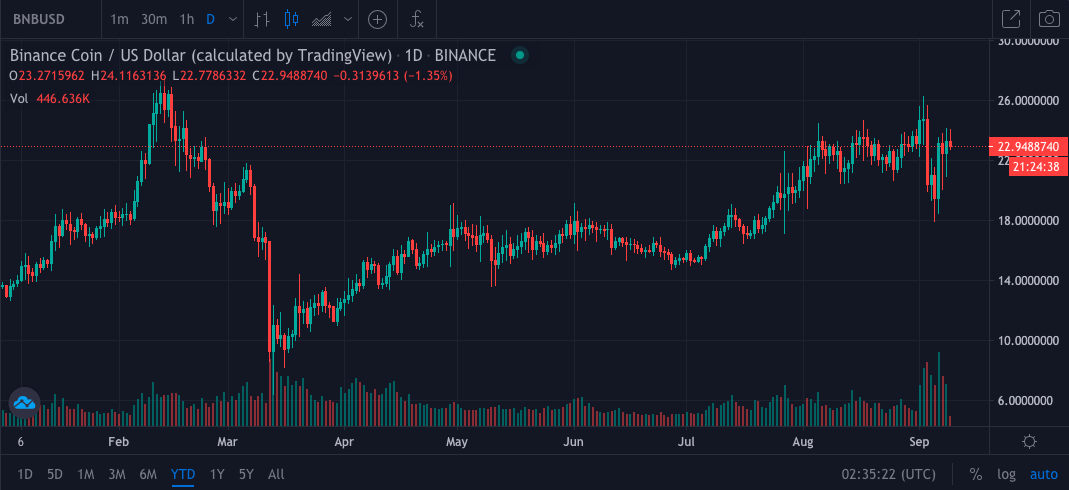Click the Sep label on time axis
The image size is (1069, 490).
click(x=920, y=442)
